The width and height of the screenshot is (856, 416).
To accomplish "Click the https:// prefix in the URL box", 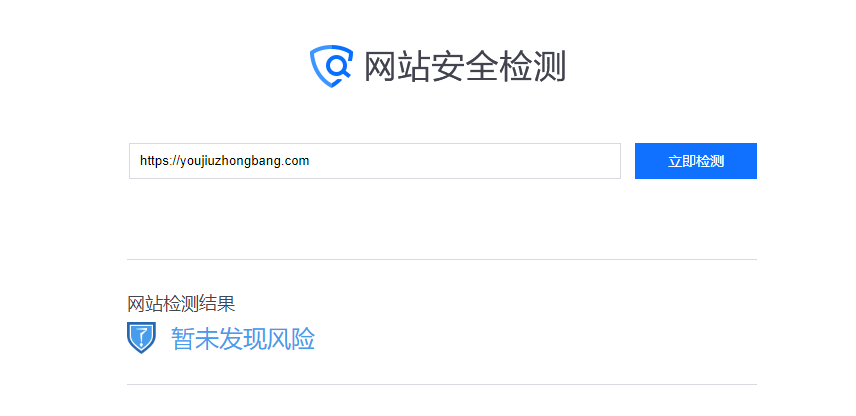I will (x=160, y=161).
